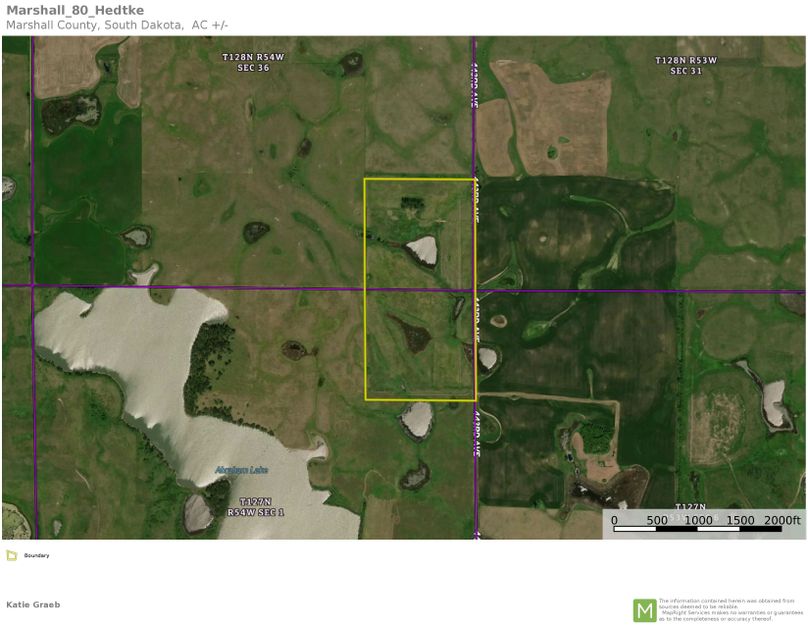Click the 2000ft mark on scale bar
The image size is (808, 625).
pos(782,520)
